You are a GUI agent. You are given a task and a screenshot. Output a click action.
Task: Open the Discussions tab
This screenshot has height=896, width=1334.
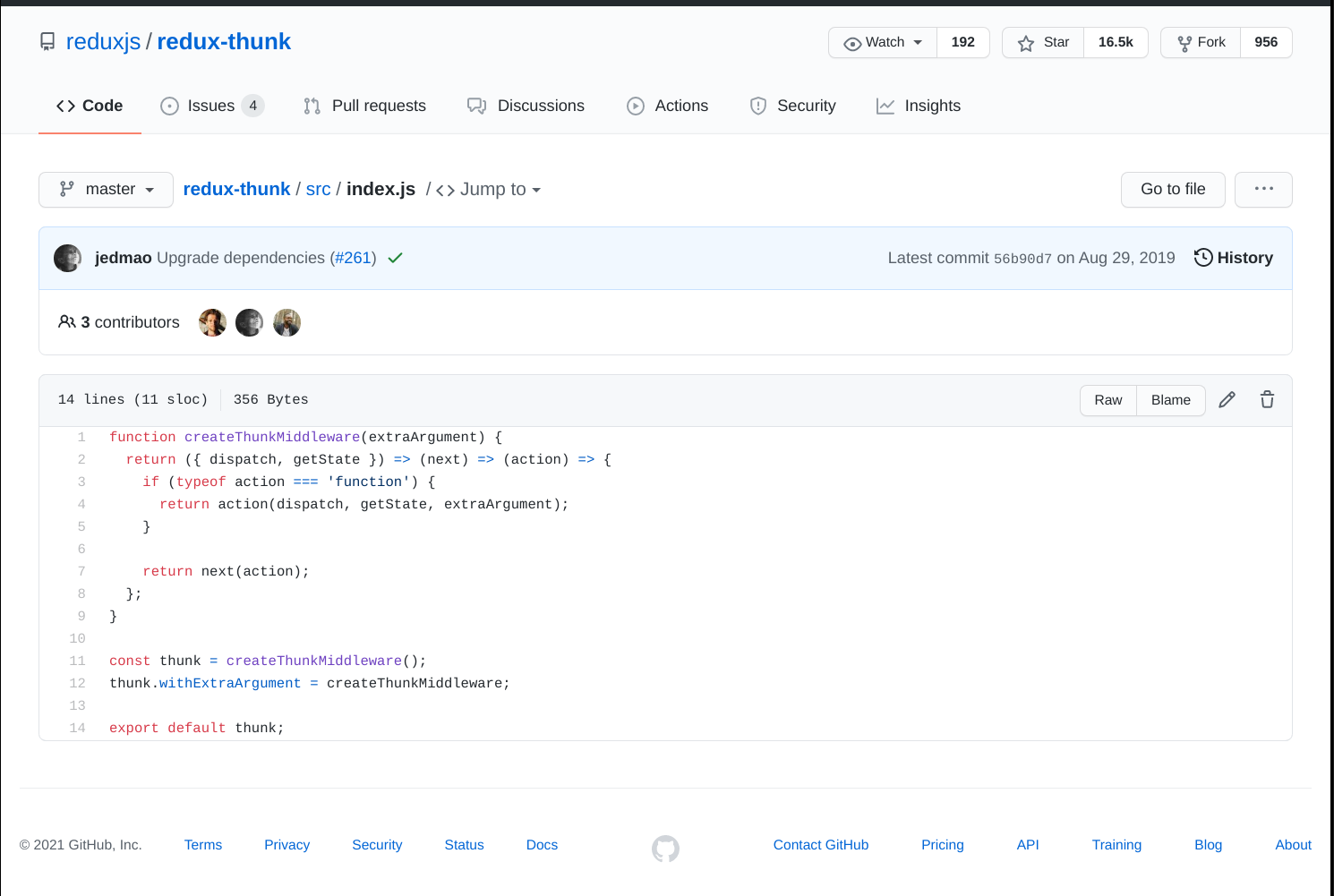click(526, 106)
